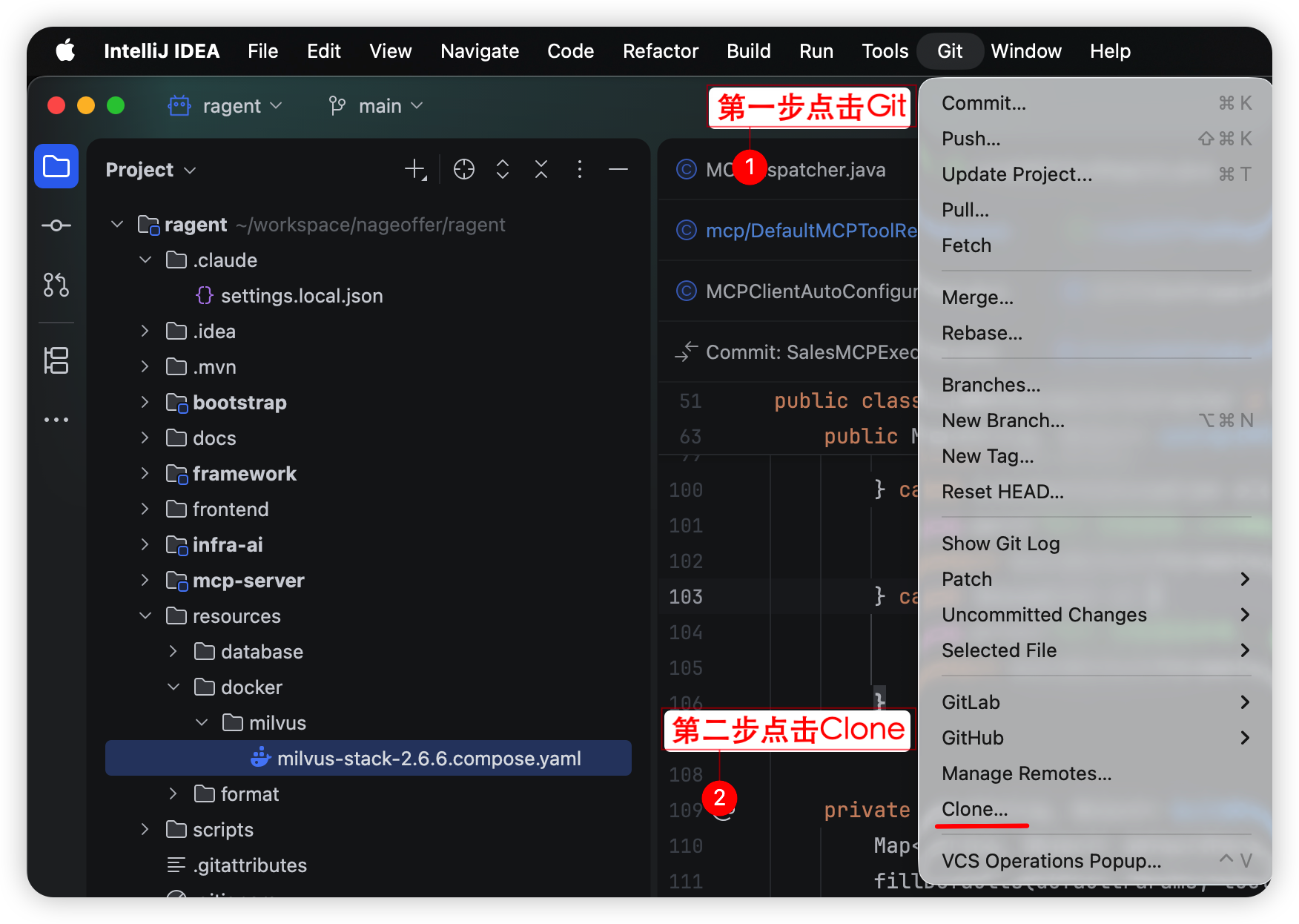Open the Project panel options menu

[x=580, y=170]
